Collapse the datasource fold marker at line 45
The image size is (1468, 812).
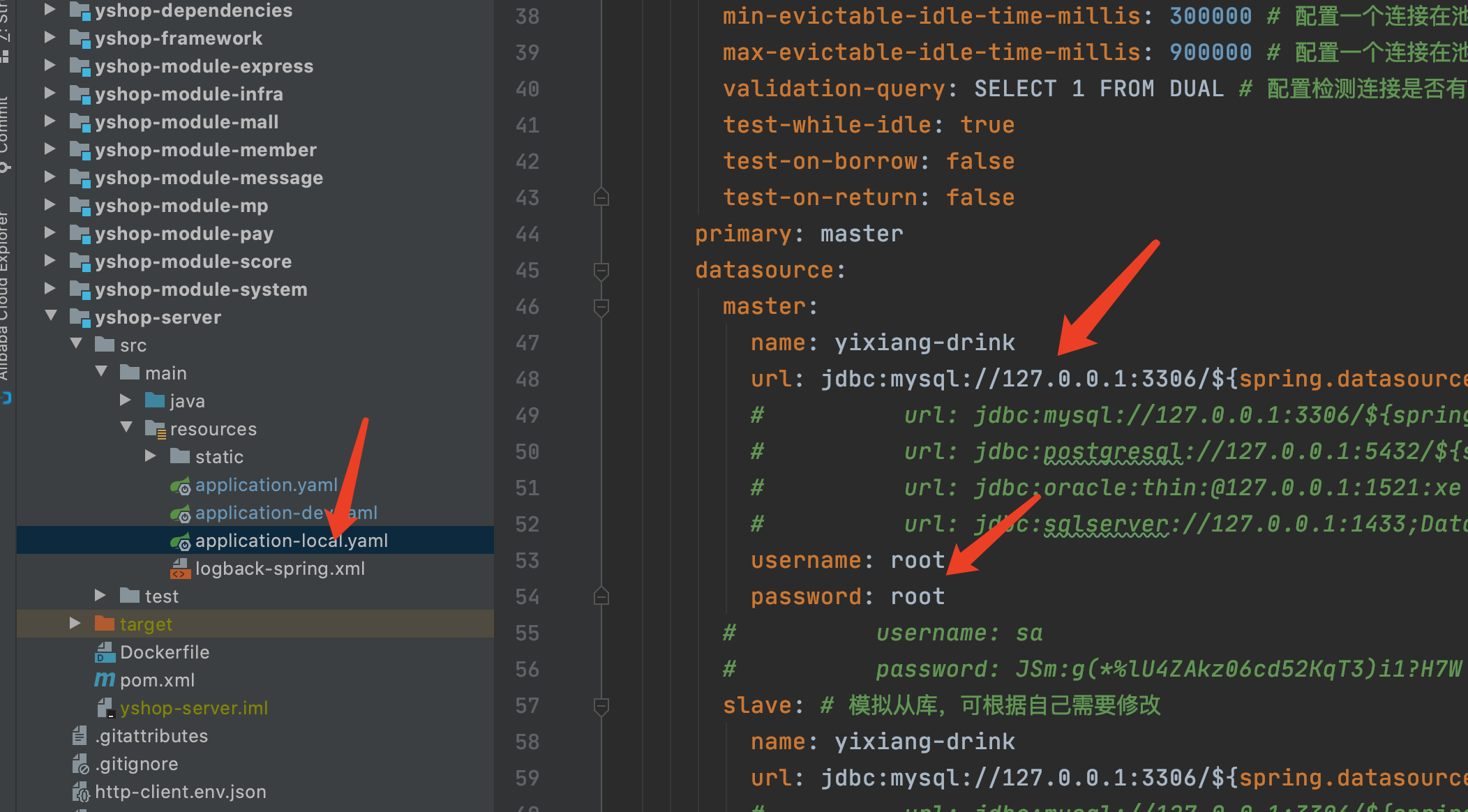tap(601, 271)
